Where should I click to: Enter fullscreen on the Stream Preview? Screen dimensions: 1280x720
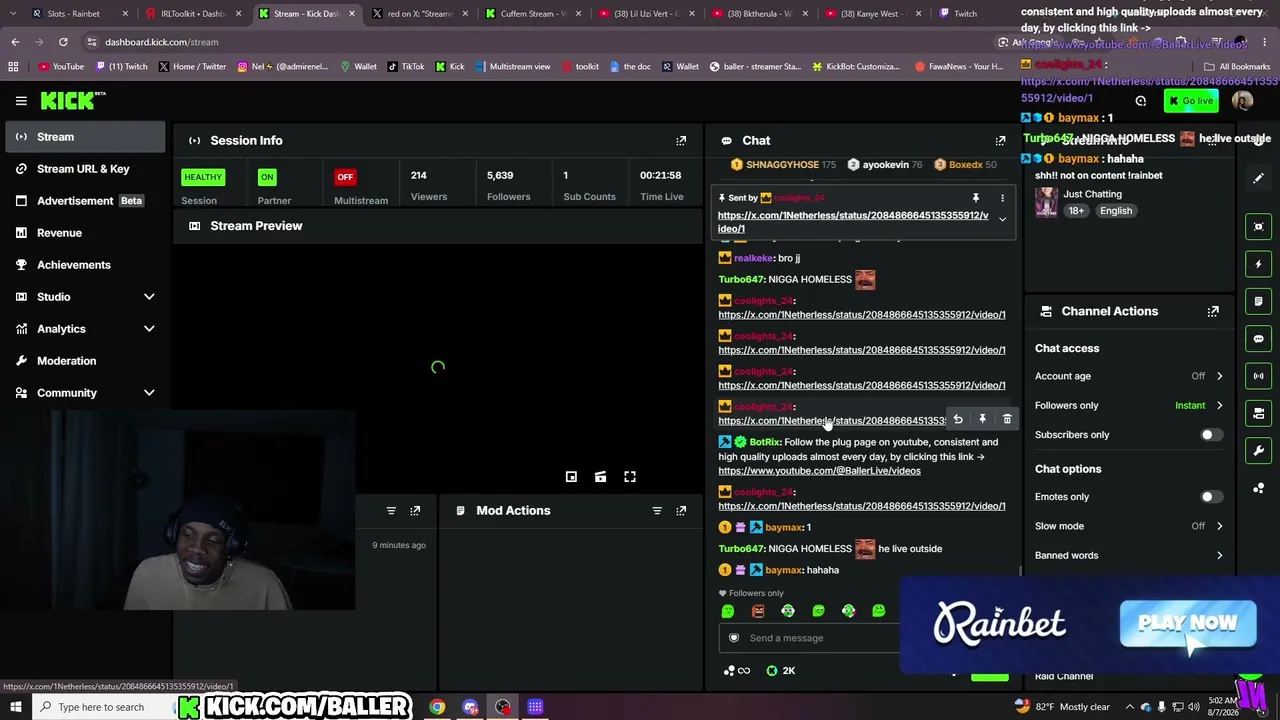pos(630,477)
